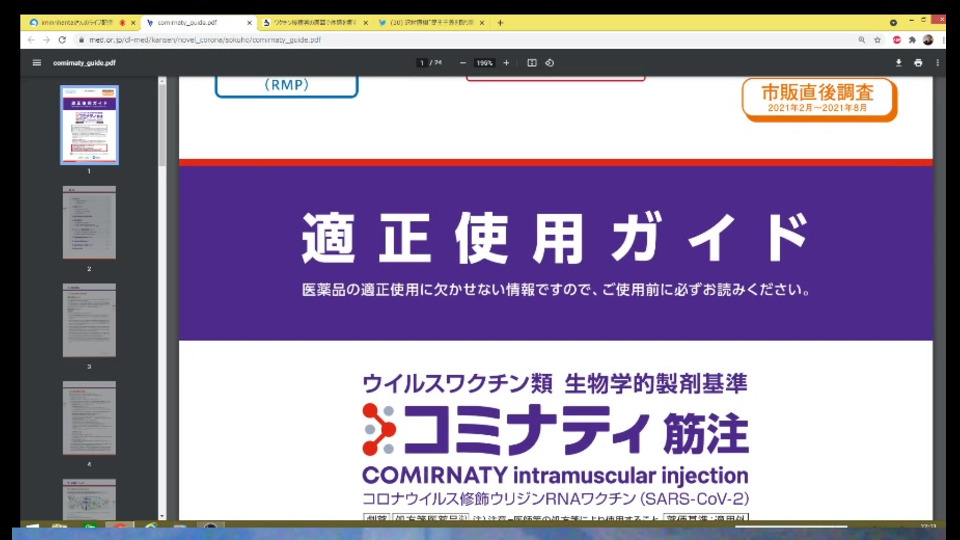
Task: Select page 2 thumbnail
Action: point(89,222)
